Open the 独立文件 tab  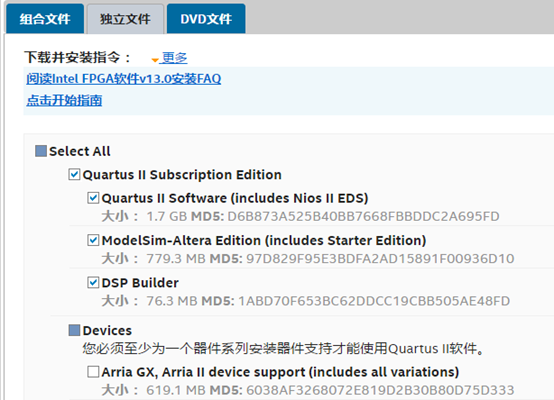125,19
